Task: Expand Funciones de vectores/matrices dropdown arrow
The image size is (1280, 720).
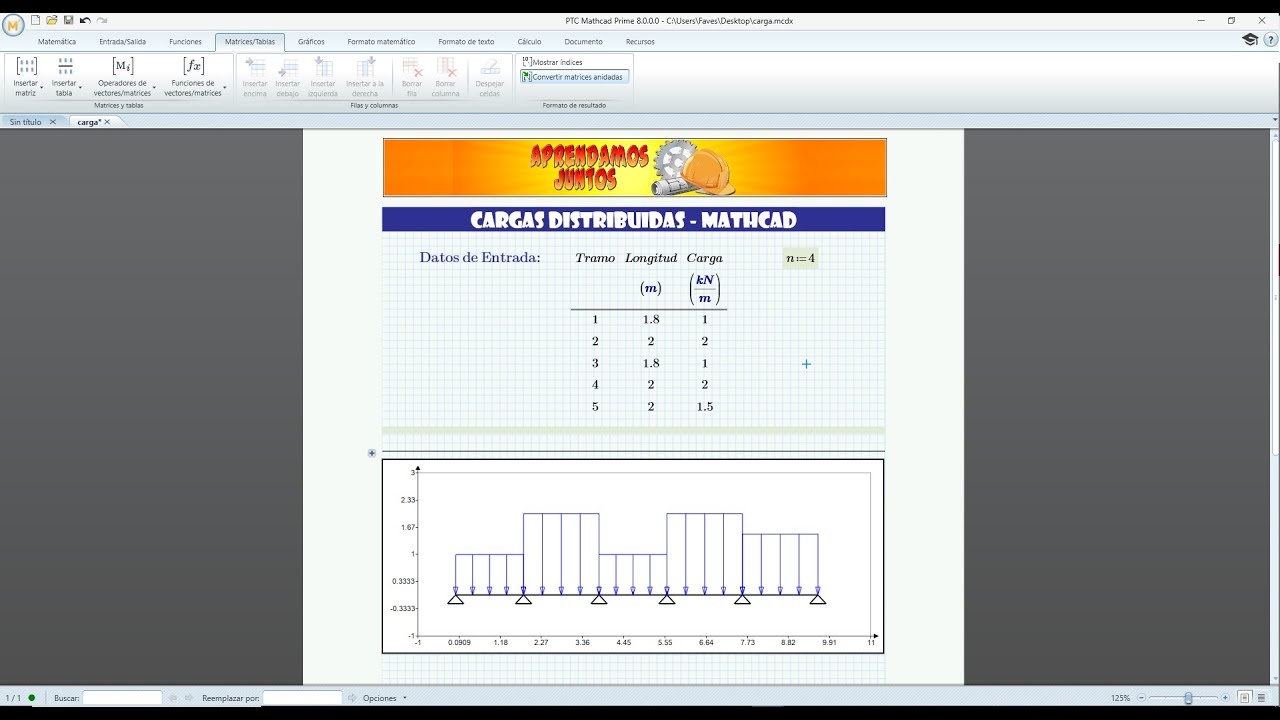Action: [x=225, y=88]
